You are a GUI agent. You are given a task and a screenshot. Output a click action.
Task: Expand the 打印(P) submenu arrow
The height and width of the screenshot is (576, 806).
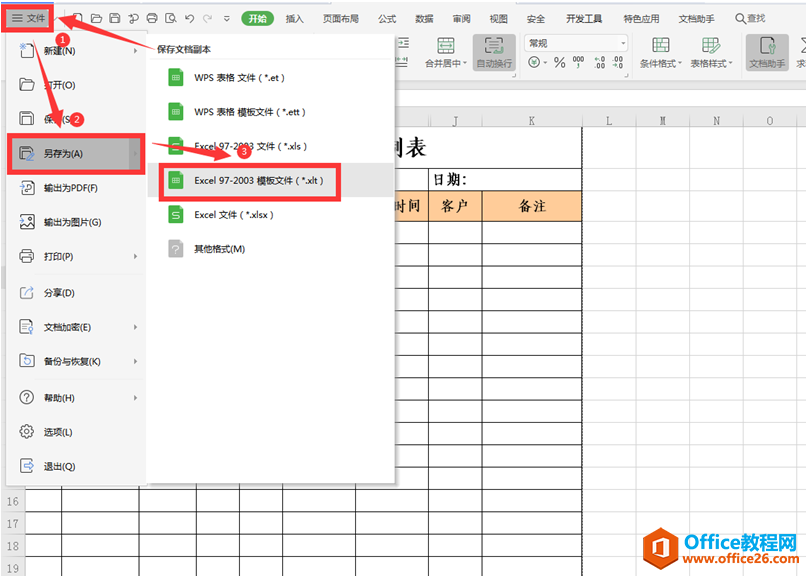(135, 256)
